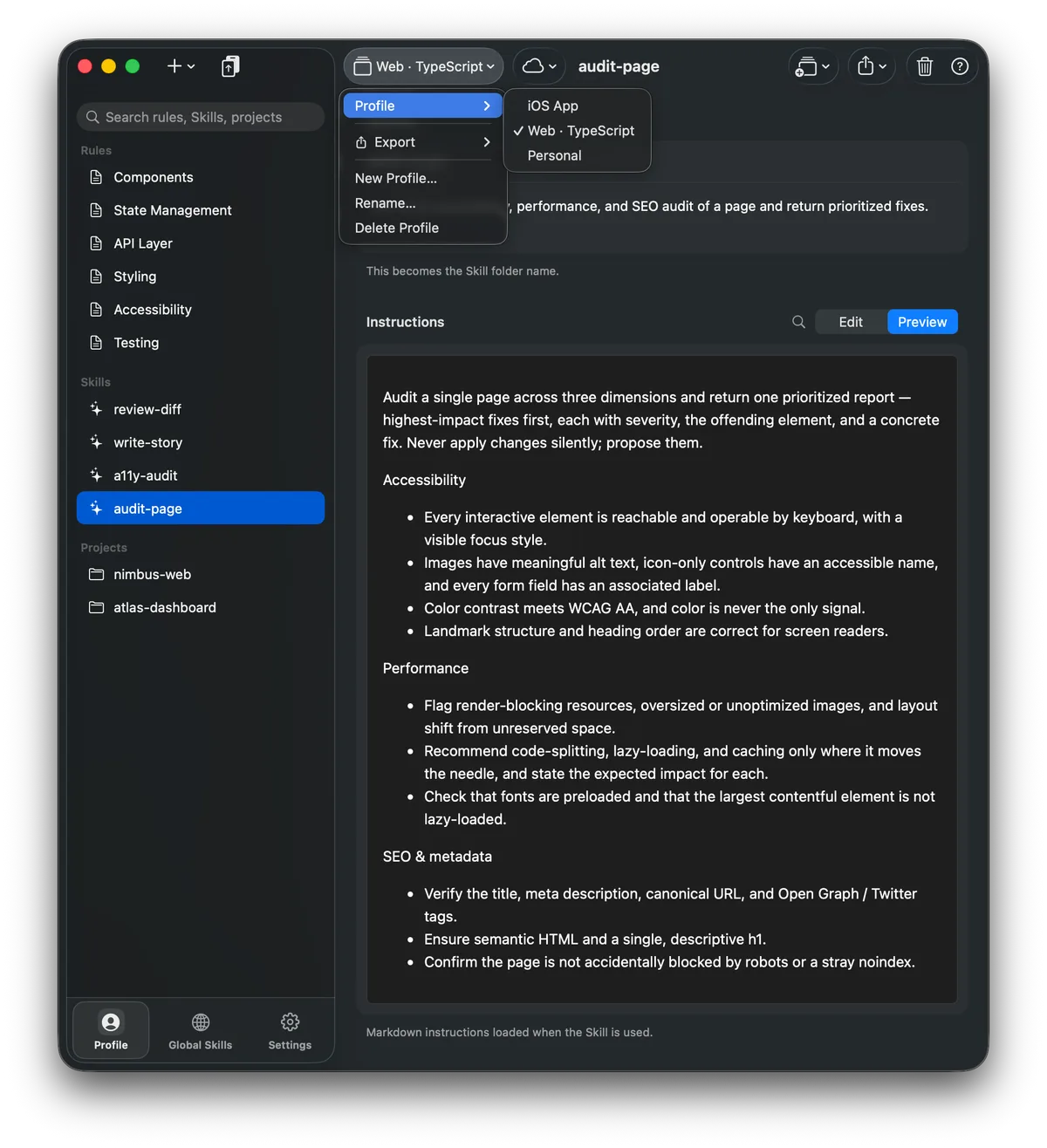This screenshot has width=1047, height=1148.
Task: Open the Web · TypeScript profile dropdown
Action: point(424,66)
